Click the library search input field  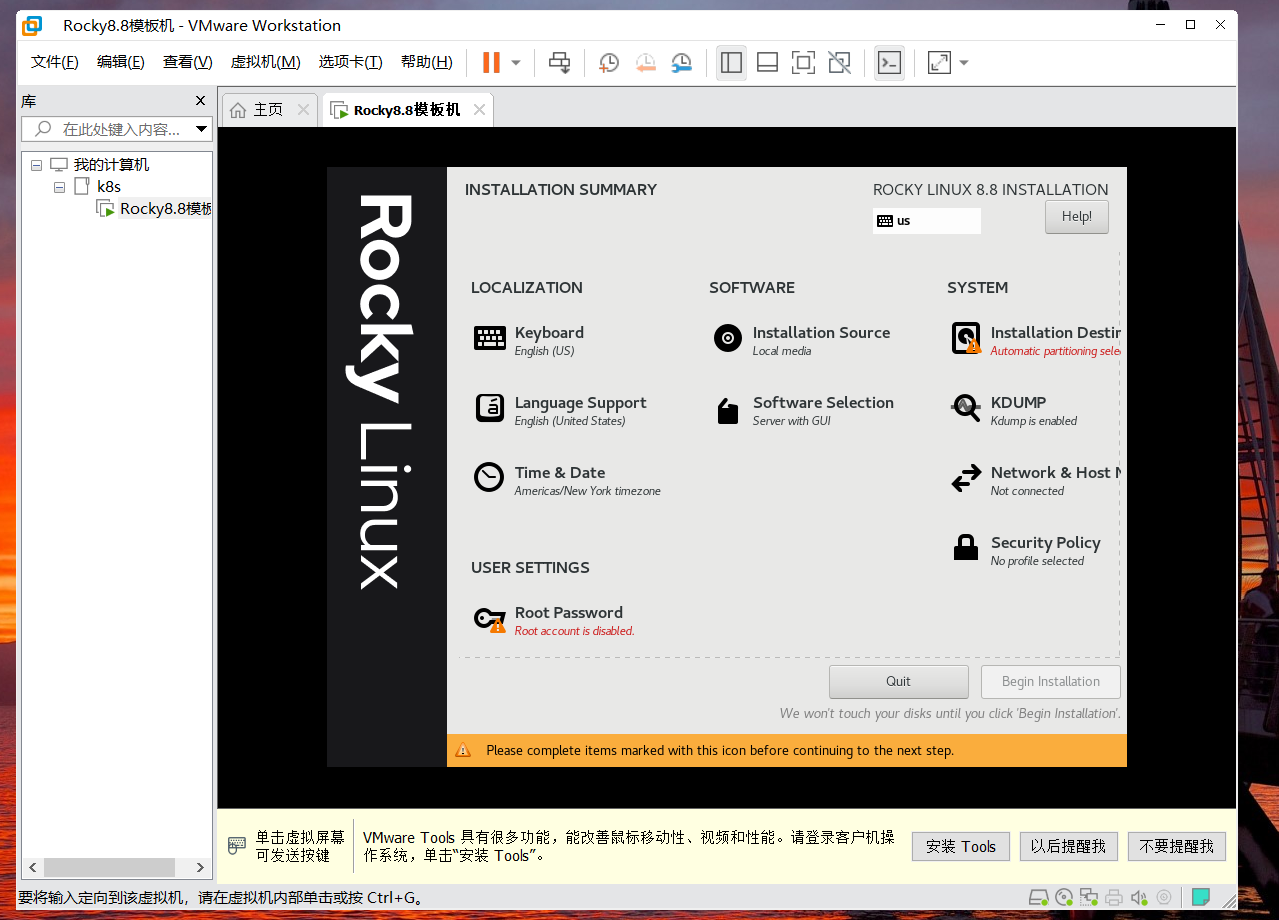tap(107, 129)
